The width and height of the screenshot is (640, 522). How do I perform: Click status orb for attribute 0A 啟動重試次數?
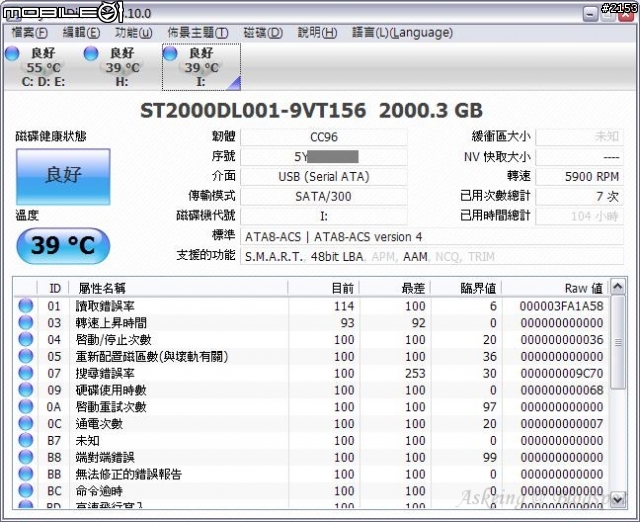pos(26,406)
